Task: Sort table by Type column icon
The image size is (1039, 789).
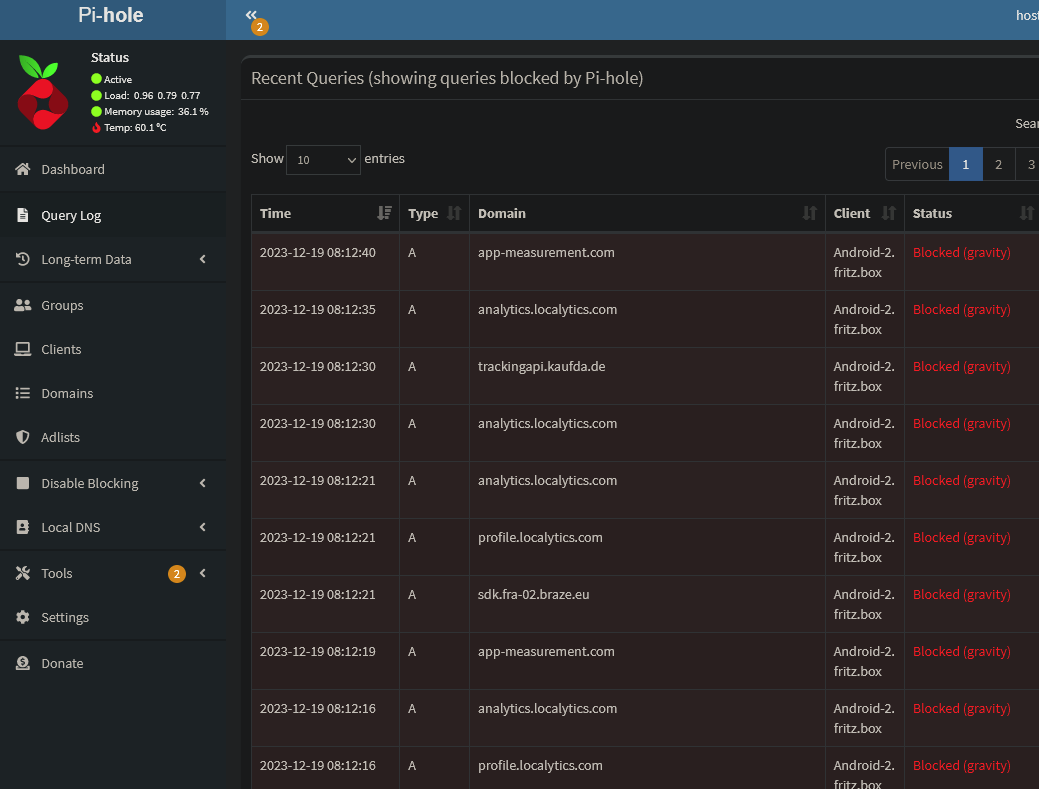Action: (x=454, y=213)
